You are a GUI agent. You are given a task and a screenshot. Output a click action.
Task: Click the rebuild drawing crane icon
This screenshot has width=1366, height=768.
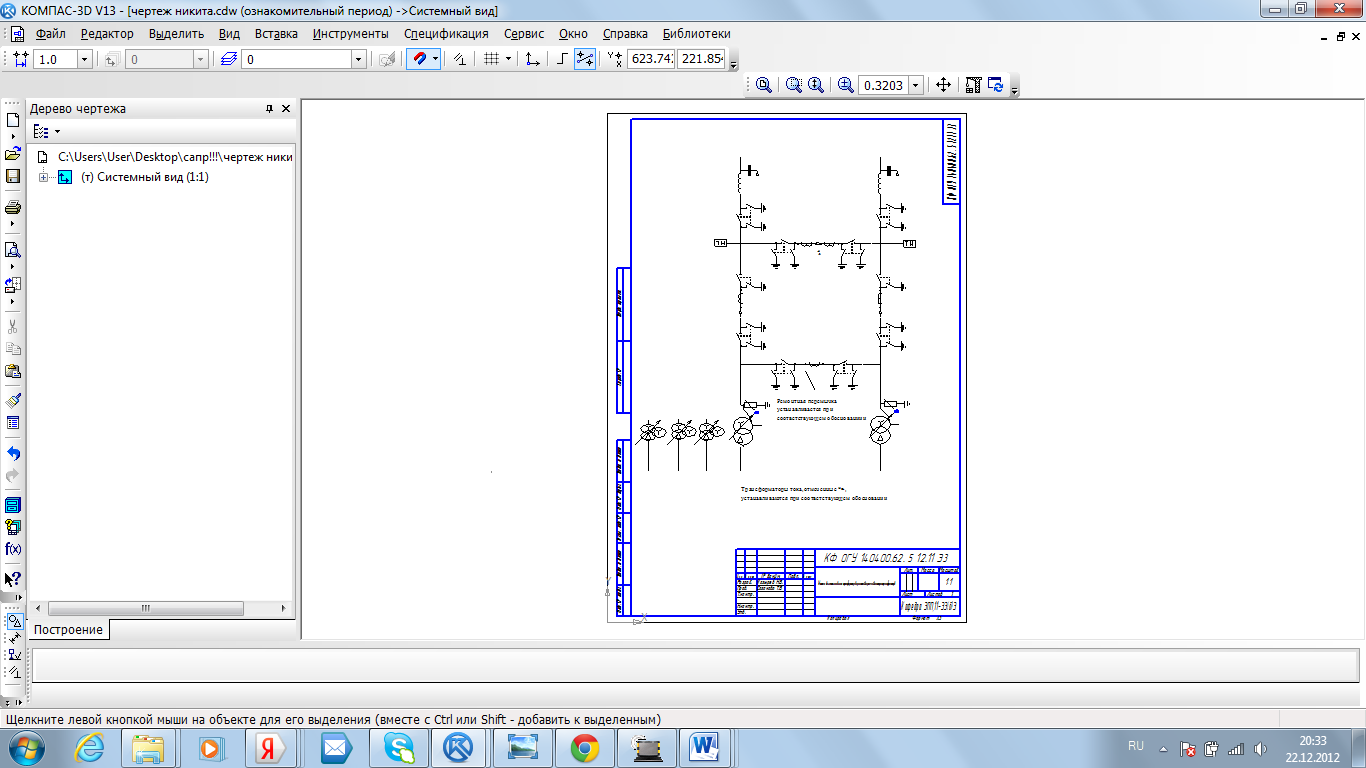[x=973, y=86]
